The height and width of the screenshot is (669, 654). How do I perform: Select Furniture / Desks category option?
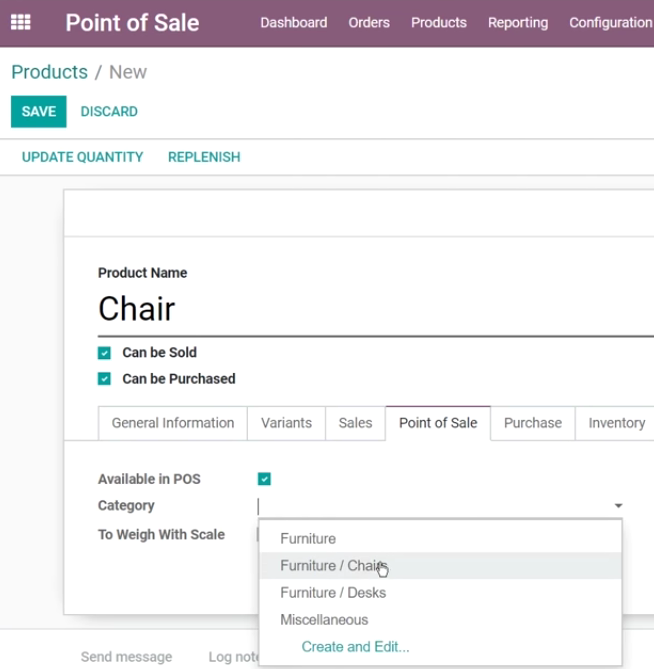[440, 593]
